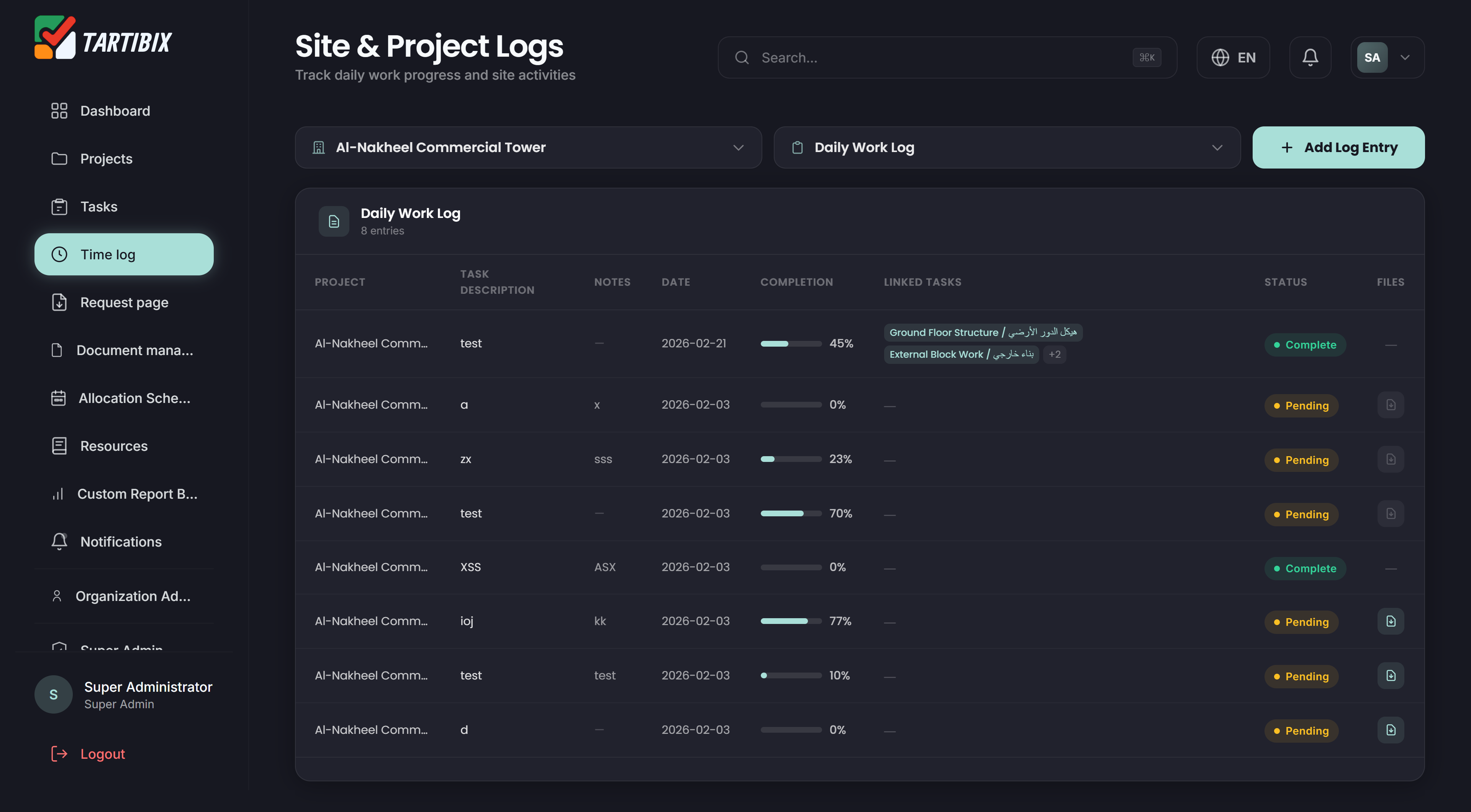The image size is (1471, 812).
Task: Click the Resources sidebar icon
Action: [x=59, y=446]
